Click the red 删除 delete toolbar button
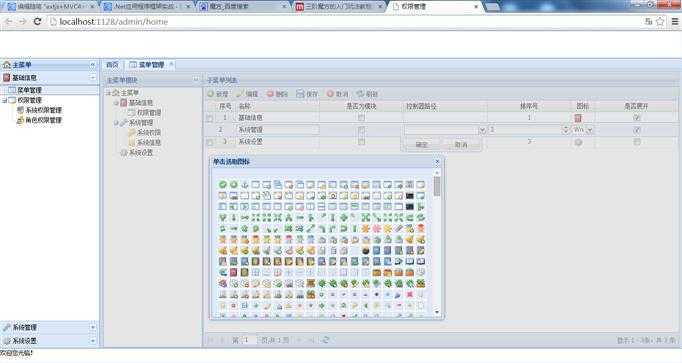682x363 pixels. (277, 93)
